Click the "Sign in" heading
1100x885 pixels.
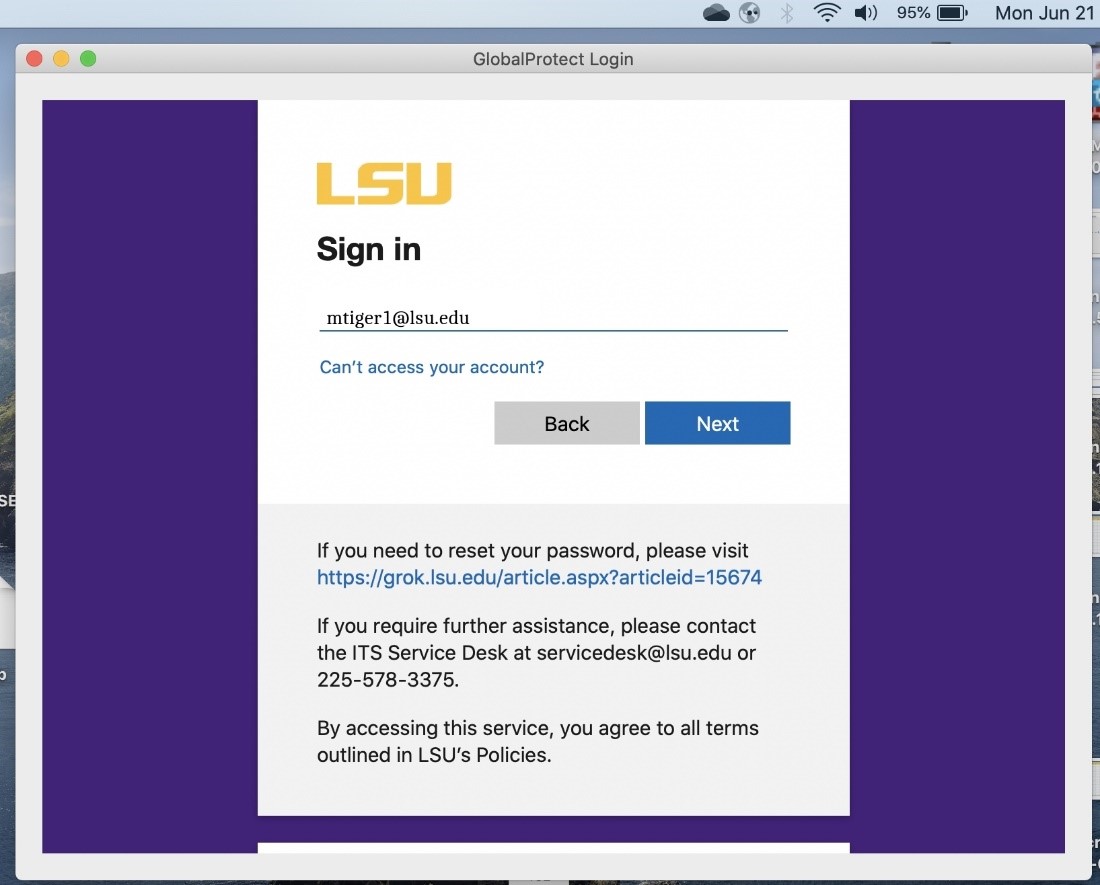(368, 250)
